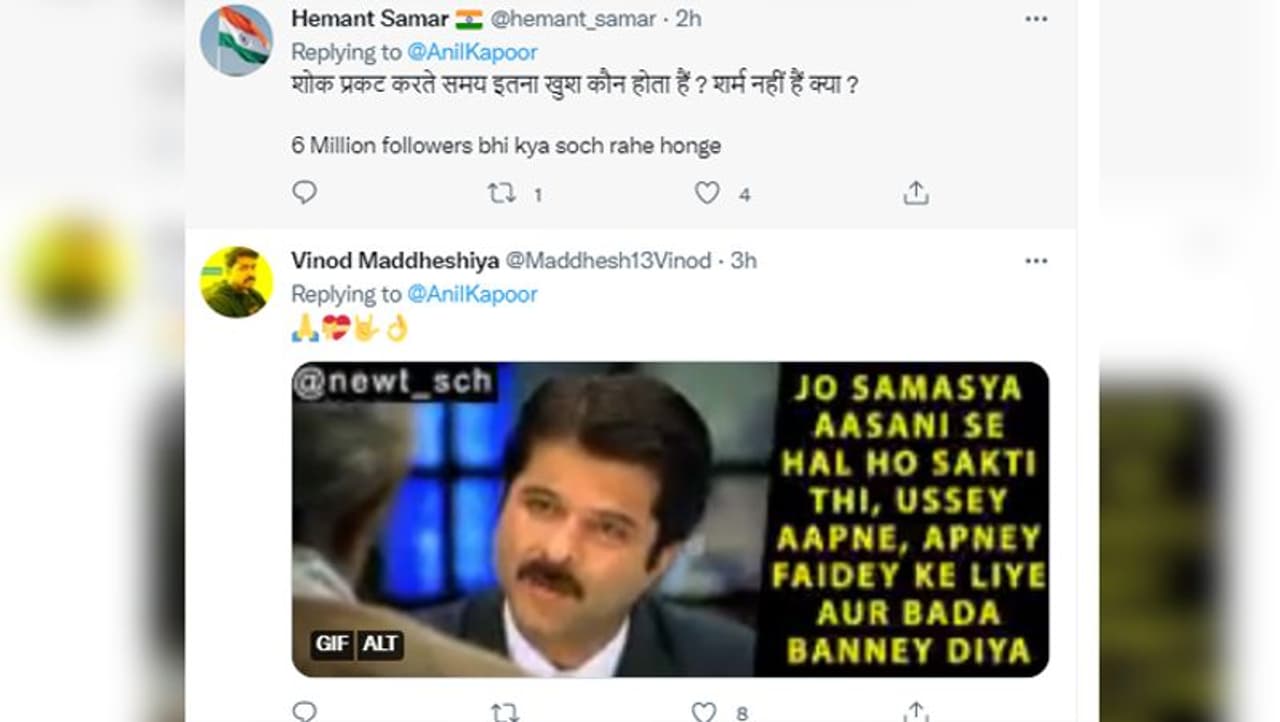Open Vinod Maddheshiya display name link
The image size is (1280, 722).
click(394, 261)
